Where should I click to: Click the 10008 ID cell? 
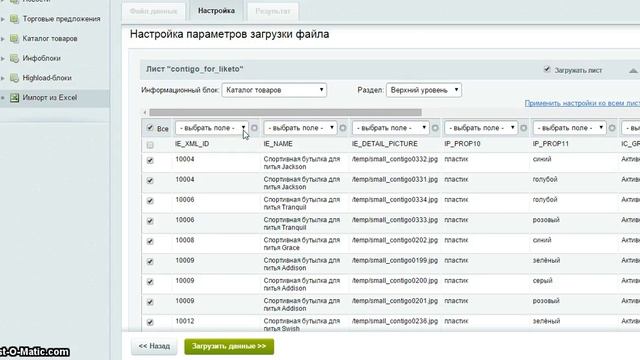184,240
